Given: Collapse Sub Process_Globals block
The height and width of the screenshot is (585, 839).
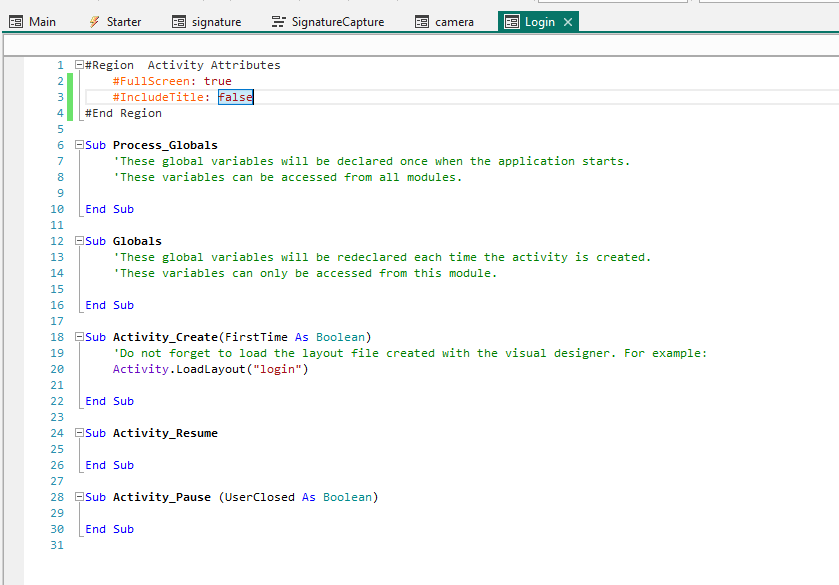Looking at the screenshot, I should 79,145.
